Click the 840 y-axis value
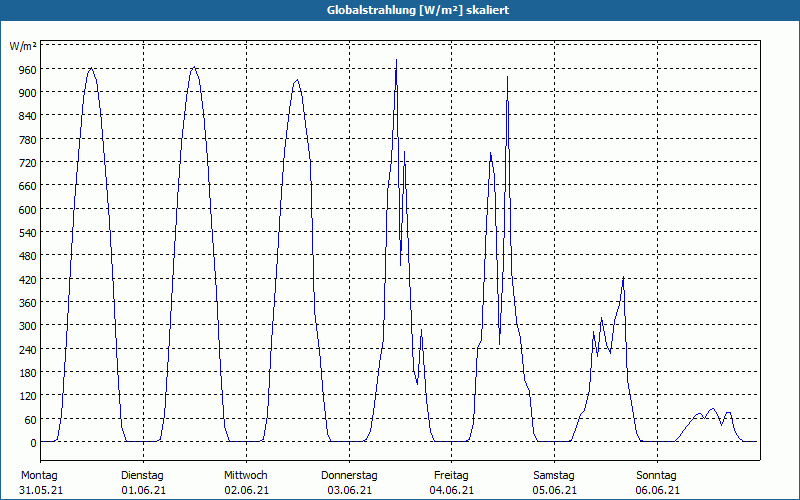Screen dimensions: 800x500 coord(28,116)
